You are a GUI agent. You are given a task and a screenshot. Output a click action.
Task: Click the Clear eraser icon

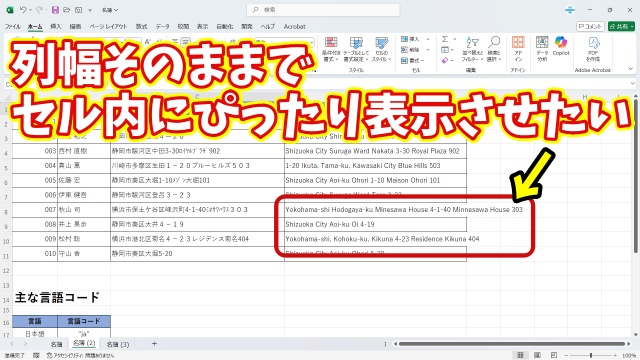pyautogui.click(x=445, y=60)
